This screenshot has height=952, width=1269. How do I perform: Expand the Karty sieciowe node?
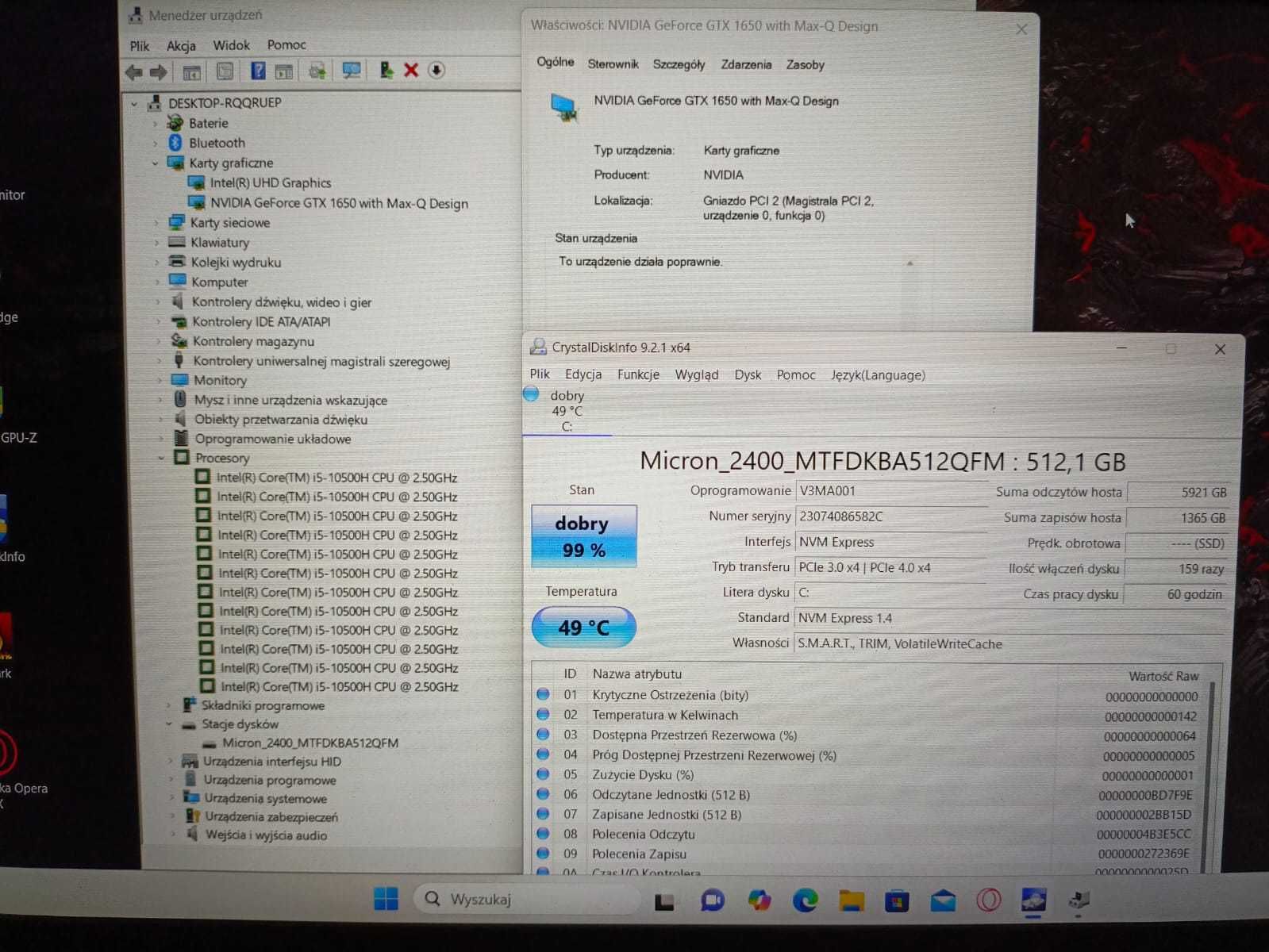(156, 223)
